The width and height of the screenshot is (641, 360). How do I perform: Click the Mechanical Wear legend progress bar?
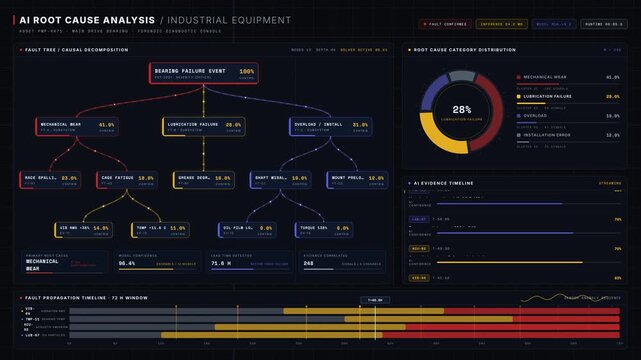(568, 84)
